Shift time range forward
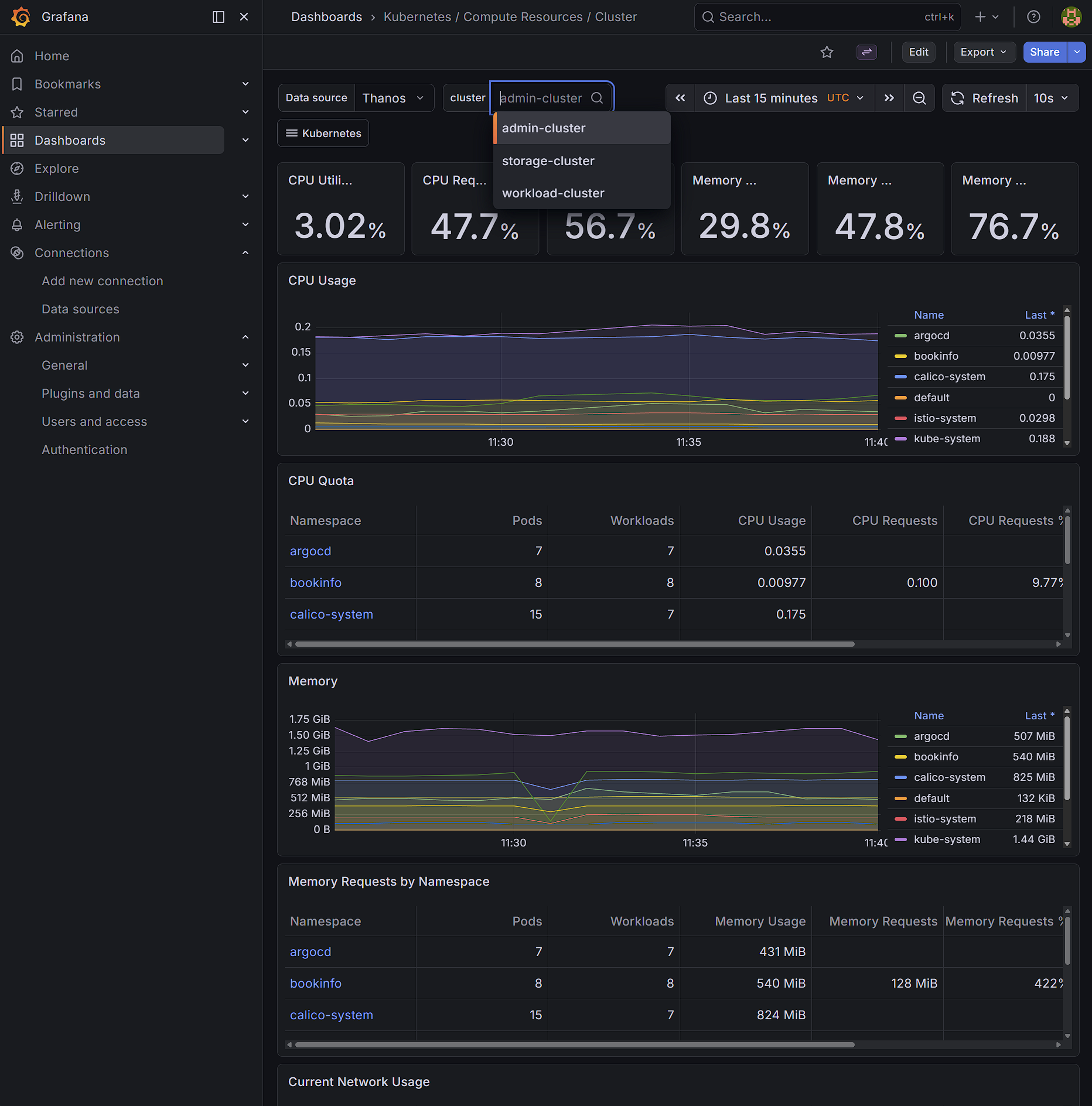Viewport: 1092px width, 1106px height. coord(889,98)
